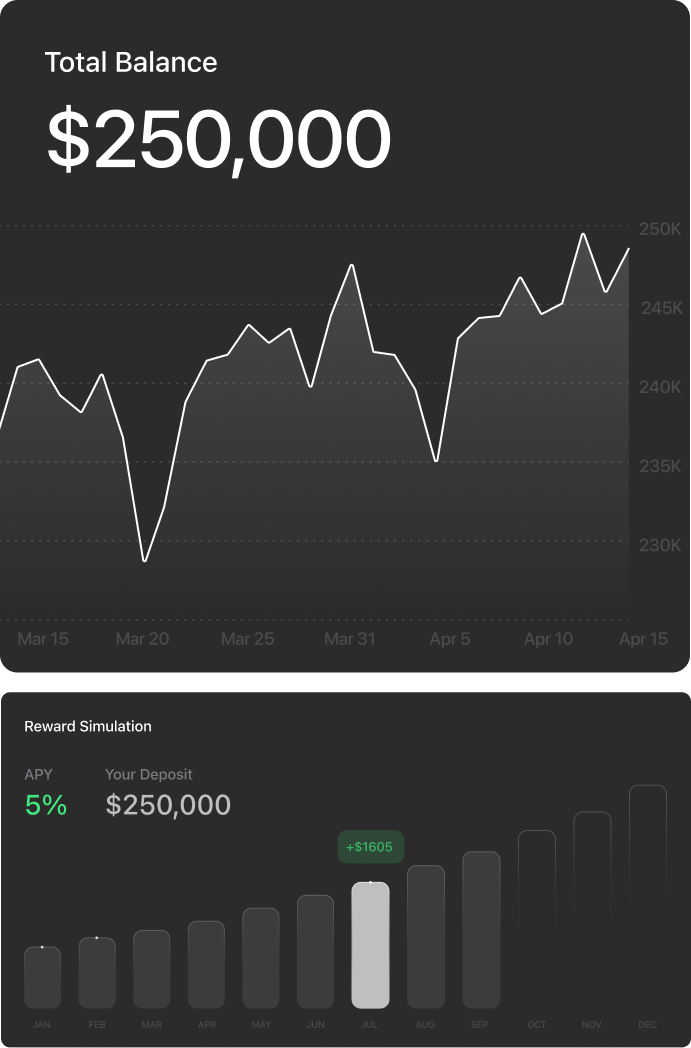Click the Mar 31 axis date
Viewport: 691px width, 1048px height.
(350, 639)
